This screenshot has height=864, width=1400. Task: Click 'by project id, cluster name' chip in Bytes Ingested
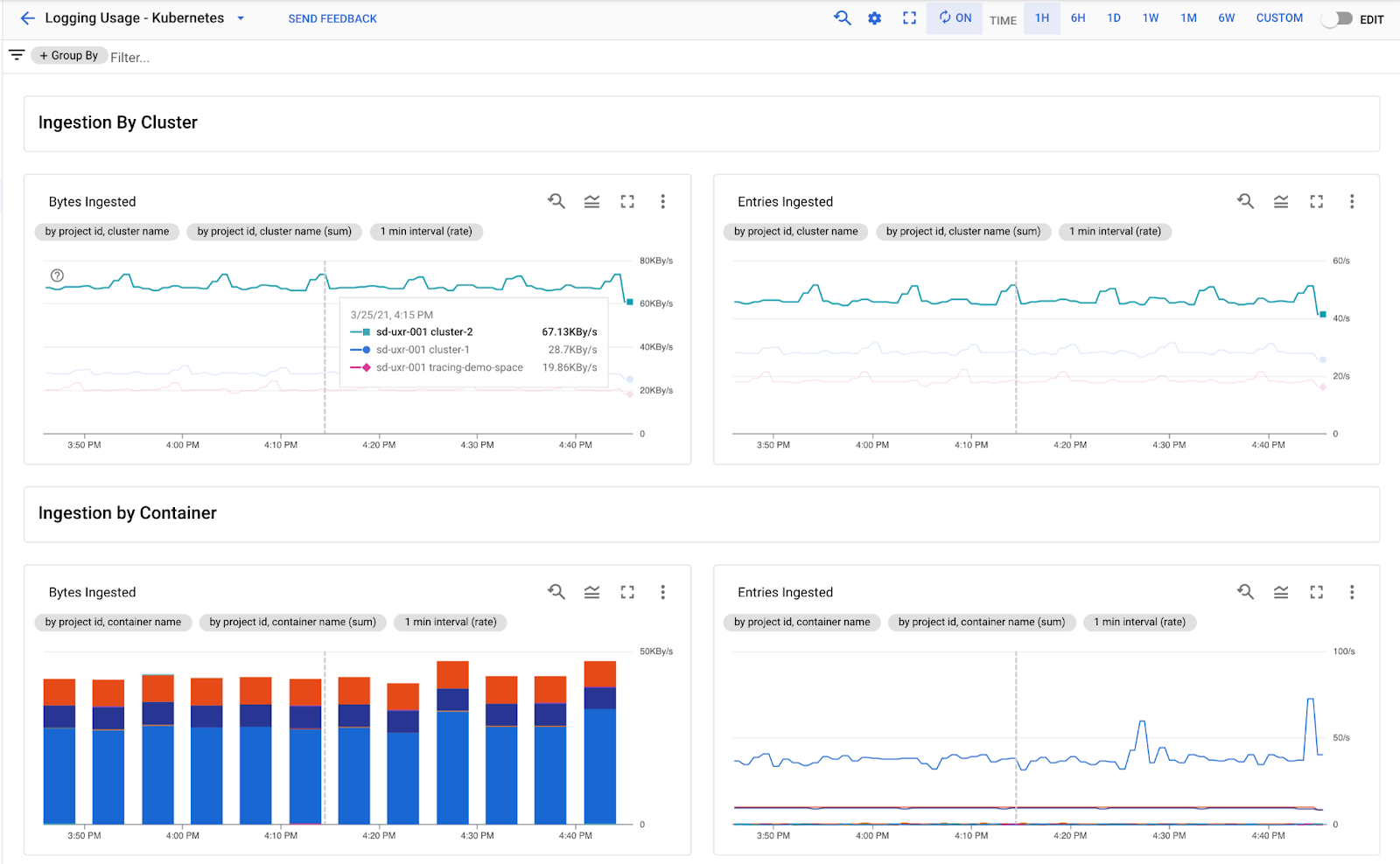[108, 232]
